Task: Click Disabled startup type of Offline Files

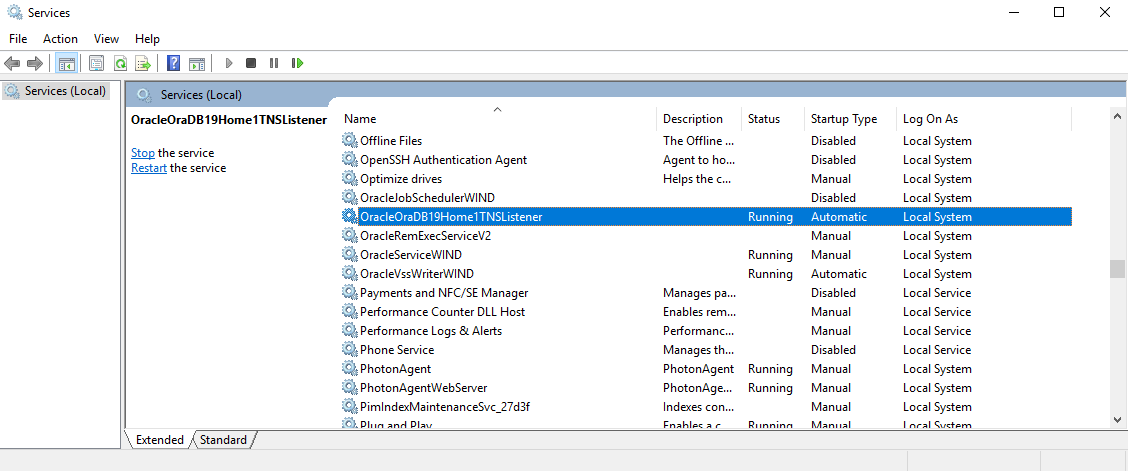Action: click(x=833, y=140)
